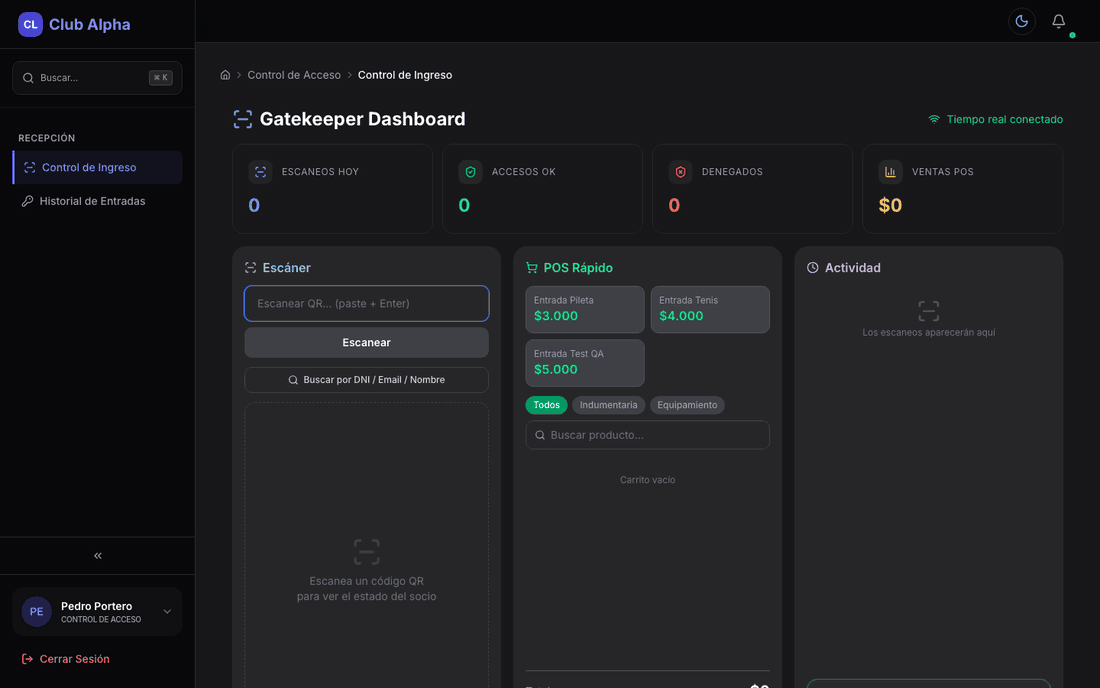
Task: Click the Gatekeeper Dashboard heading
Action: pos(362,119)
